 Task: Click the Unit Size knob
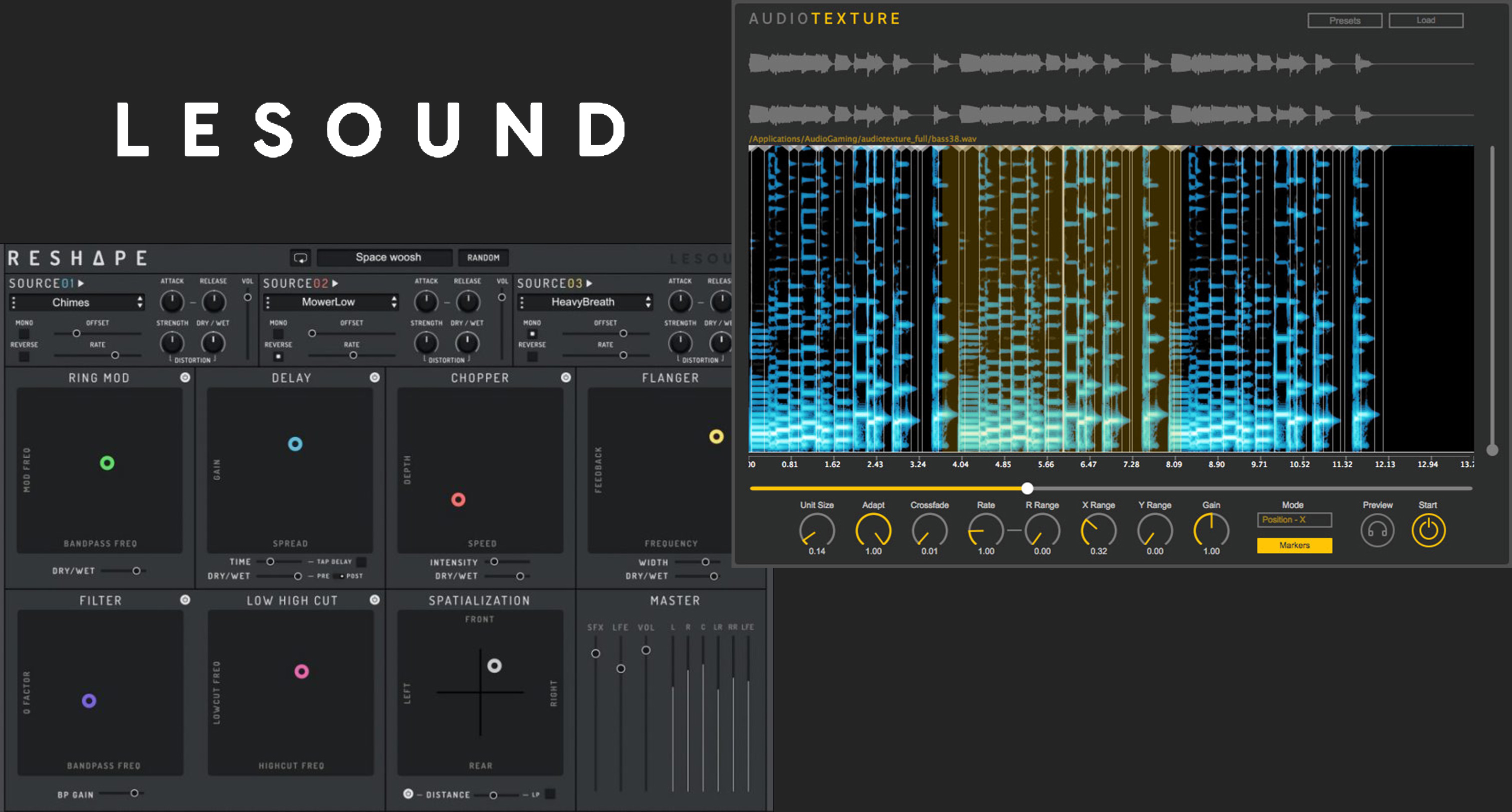[816, 530]
